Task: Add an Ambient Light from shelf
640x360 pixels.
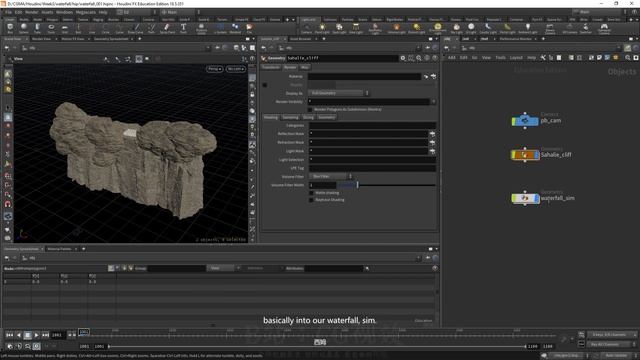Action: click(x=528, y=28)
